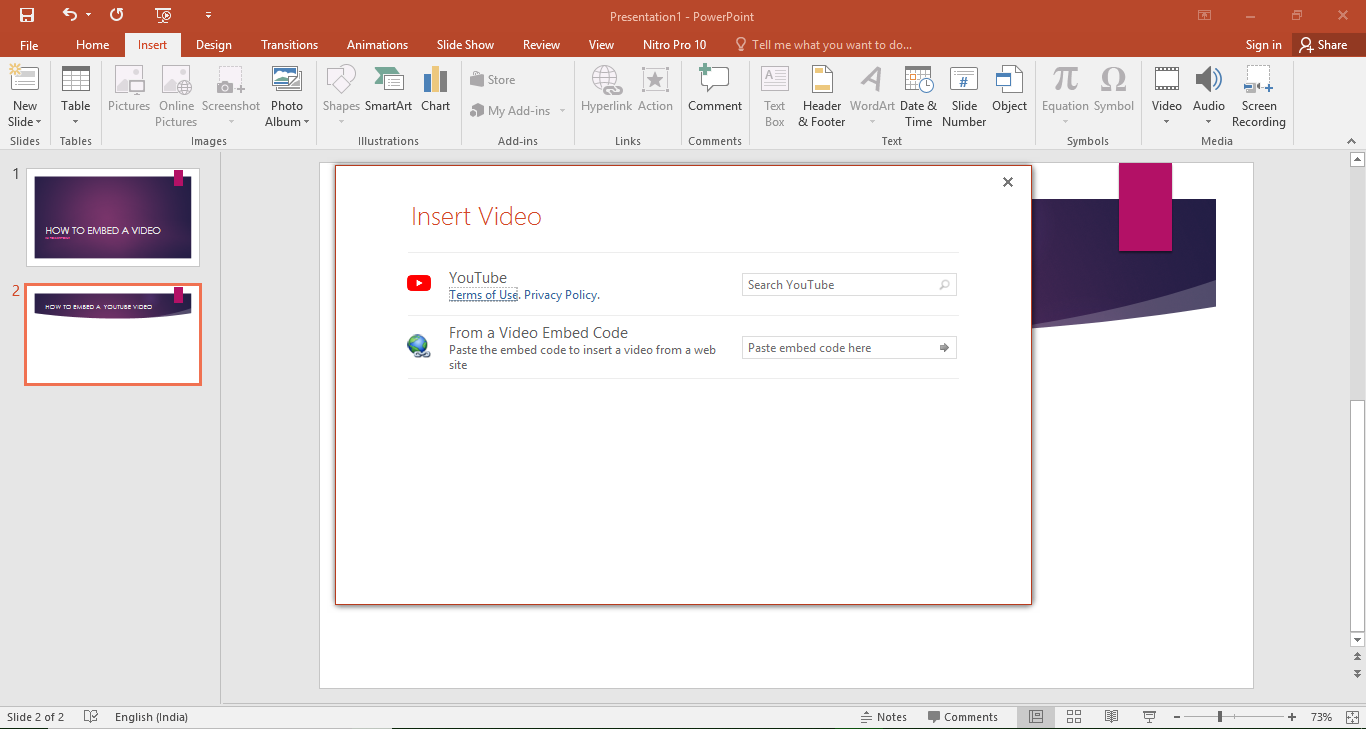Open the Privacy Policy link

[x=560, y=295]
